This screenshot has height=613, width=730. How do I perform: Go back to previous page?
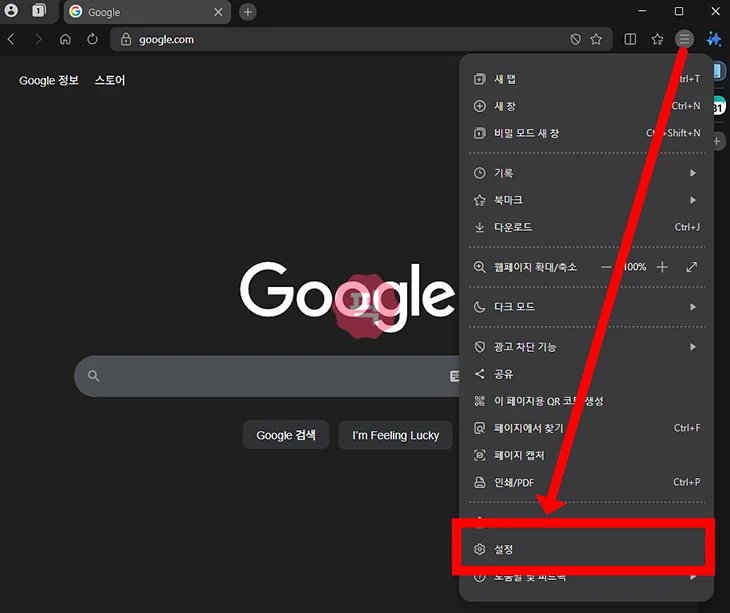point(12,39)
